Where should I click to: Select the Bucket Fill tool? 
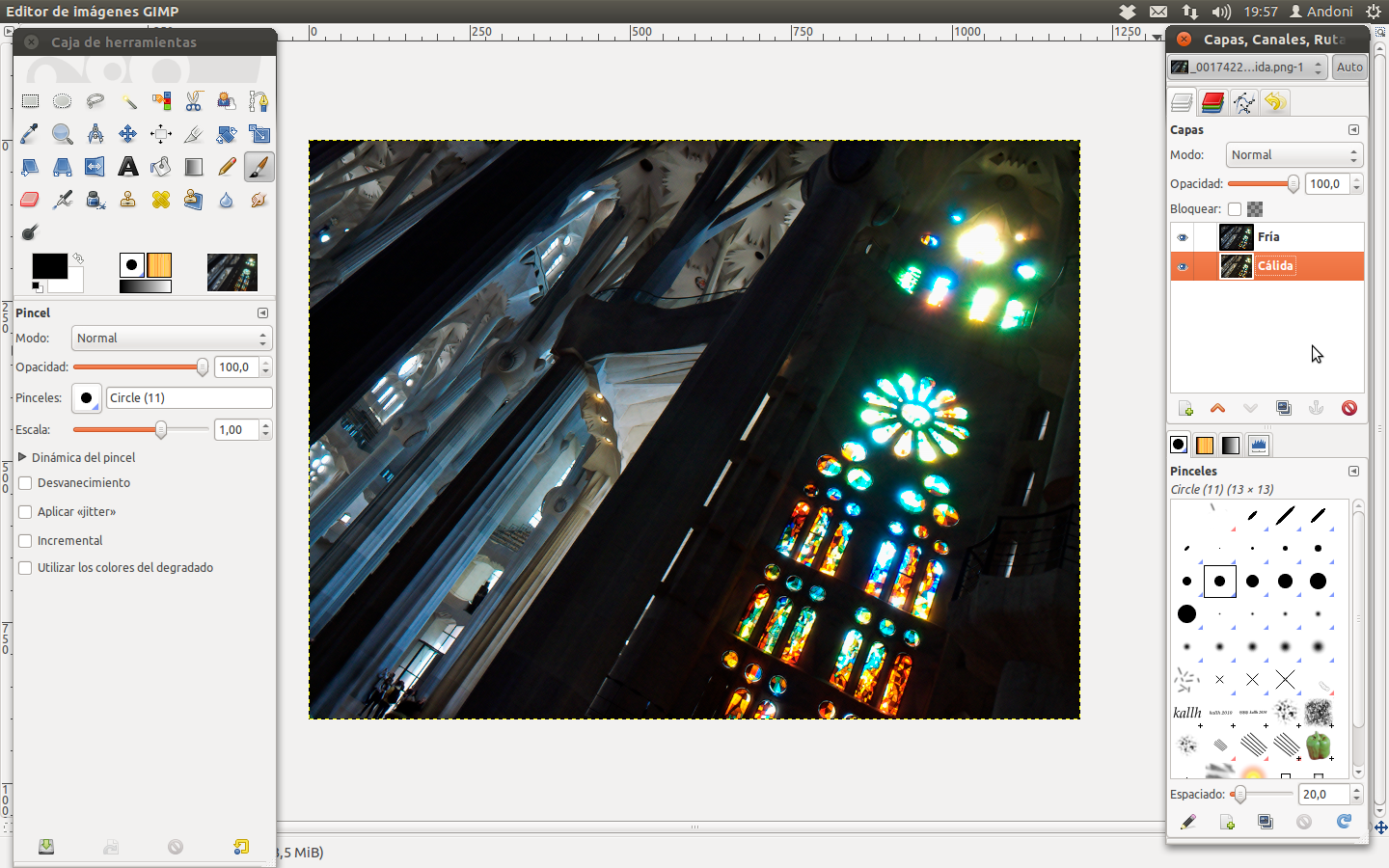(x=161, y=167)
